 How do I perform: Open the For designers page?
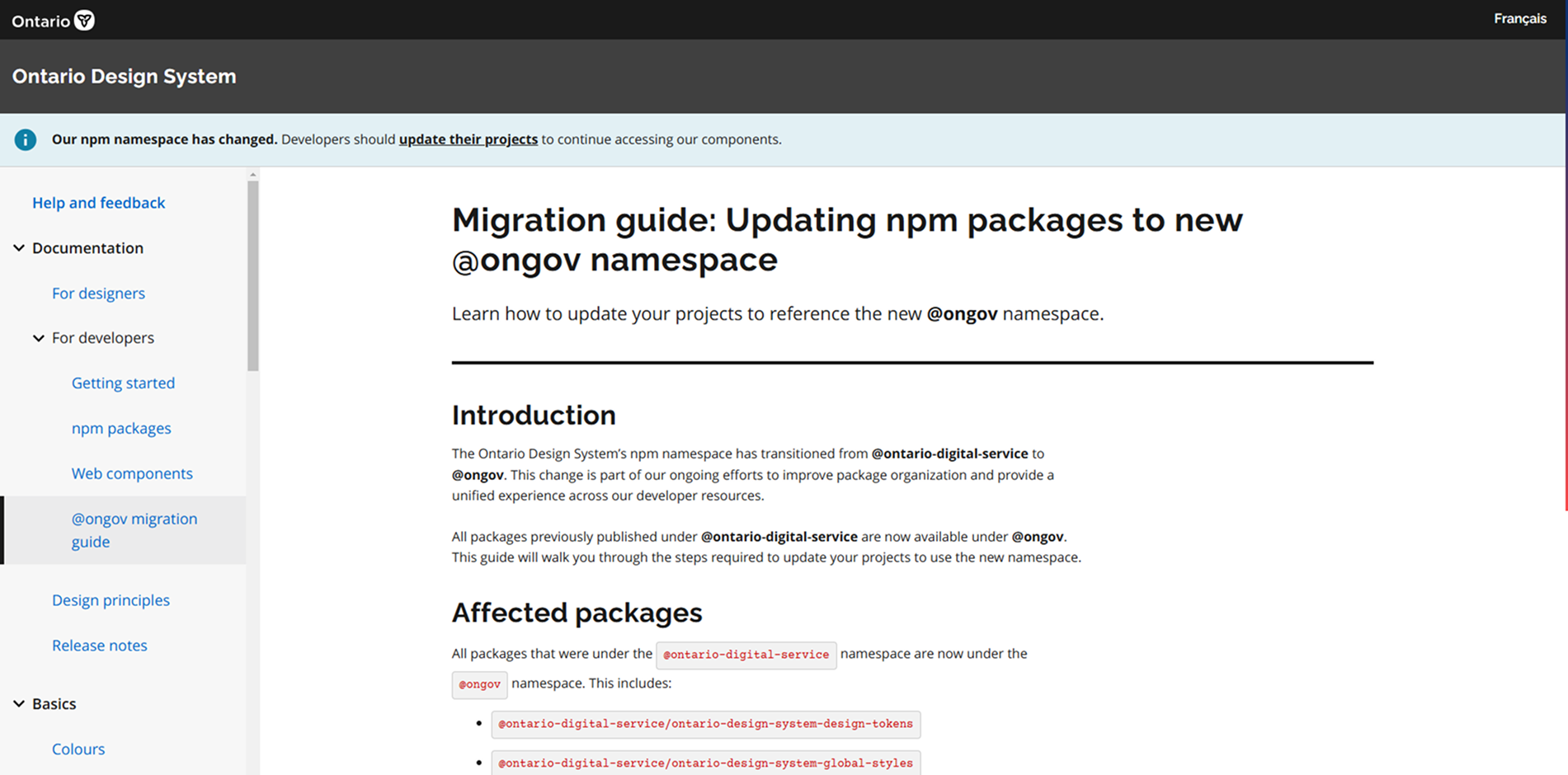coord(98,294)
